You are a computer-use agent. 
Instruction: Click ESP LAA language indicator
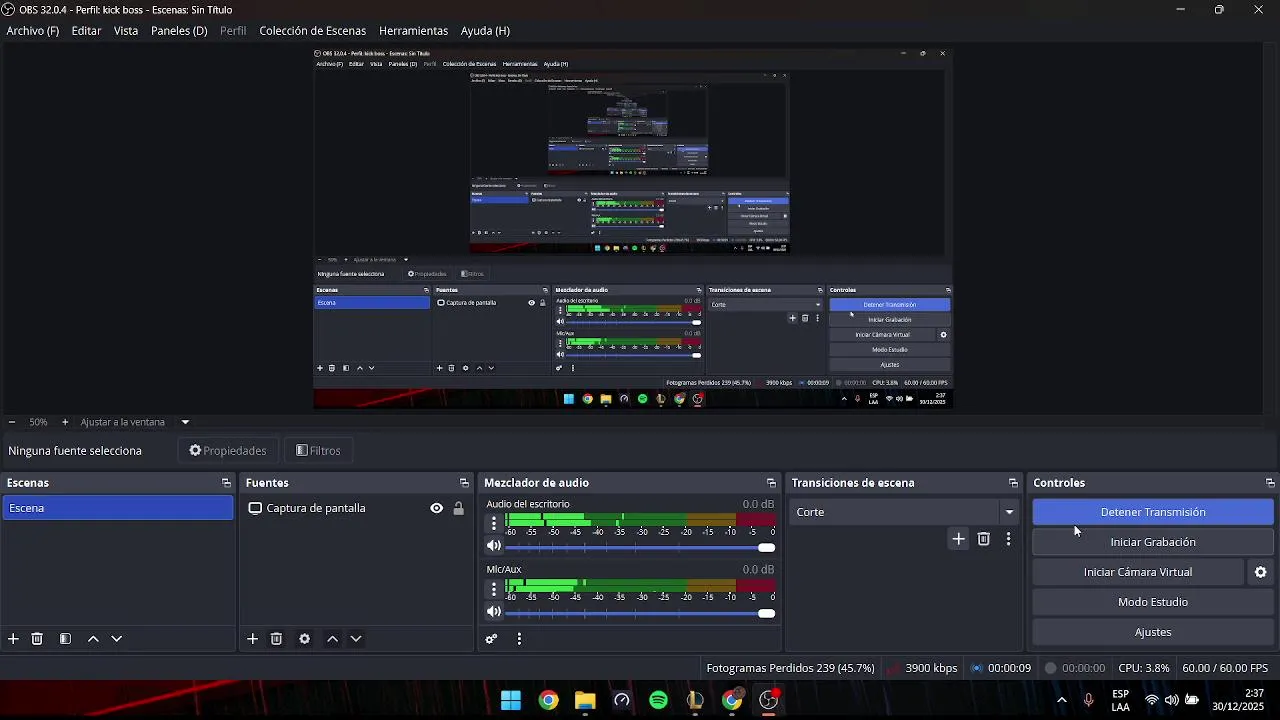tap(1121, 700)
